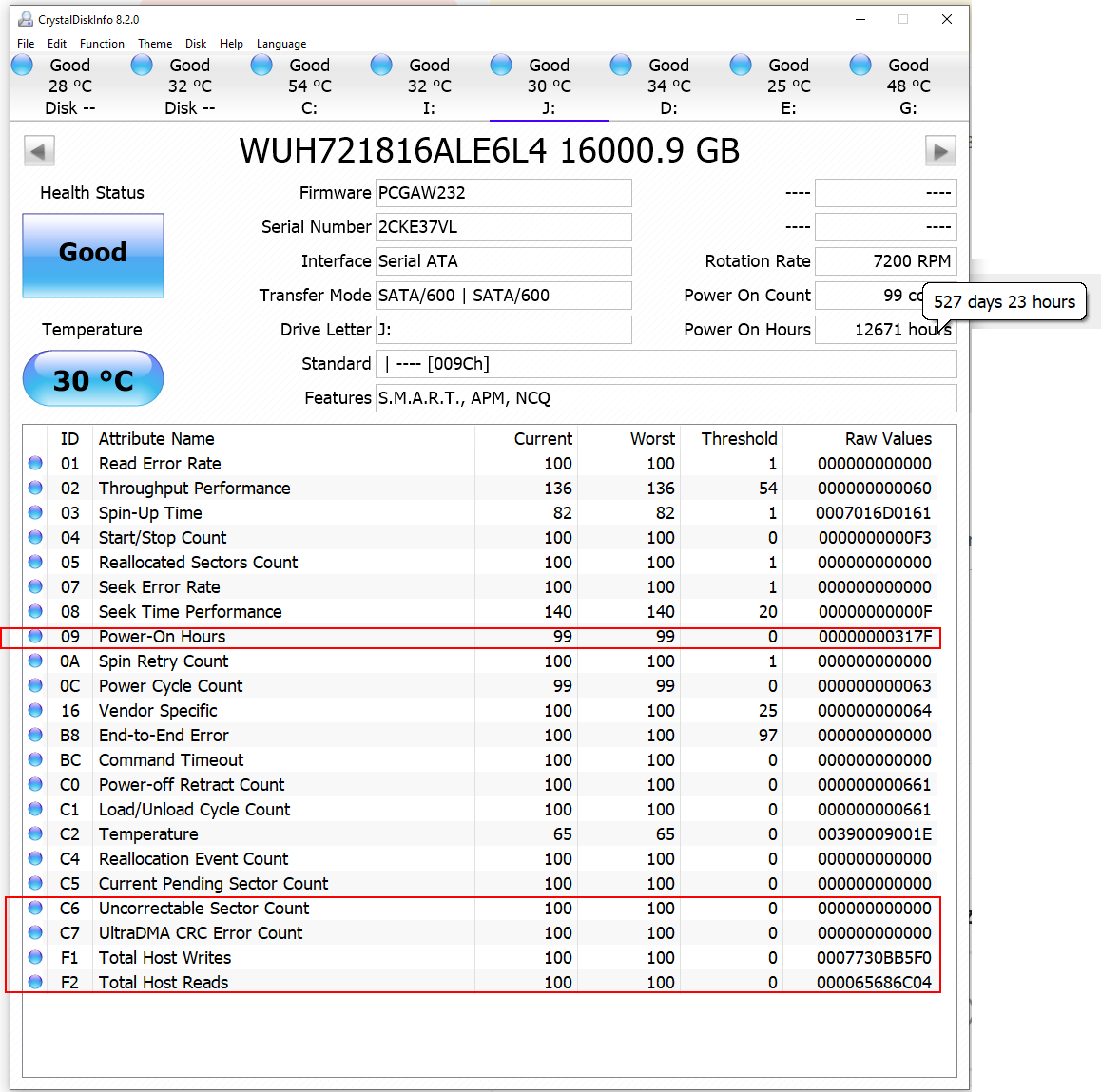1101x1092 pixels.
Task: Open the Function menu
Action: point(102,44)
